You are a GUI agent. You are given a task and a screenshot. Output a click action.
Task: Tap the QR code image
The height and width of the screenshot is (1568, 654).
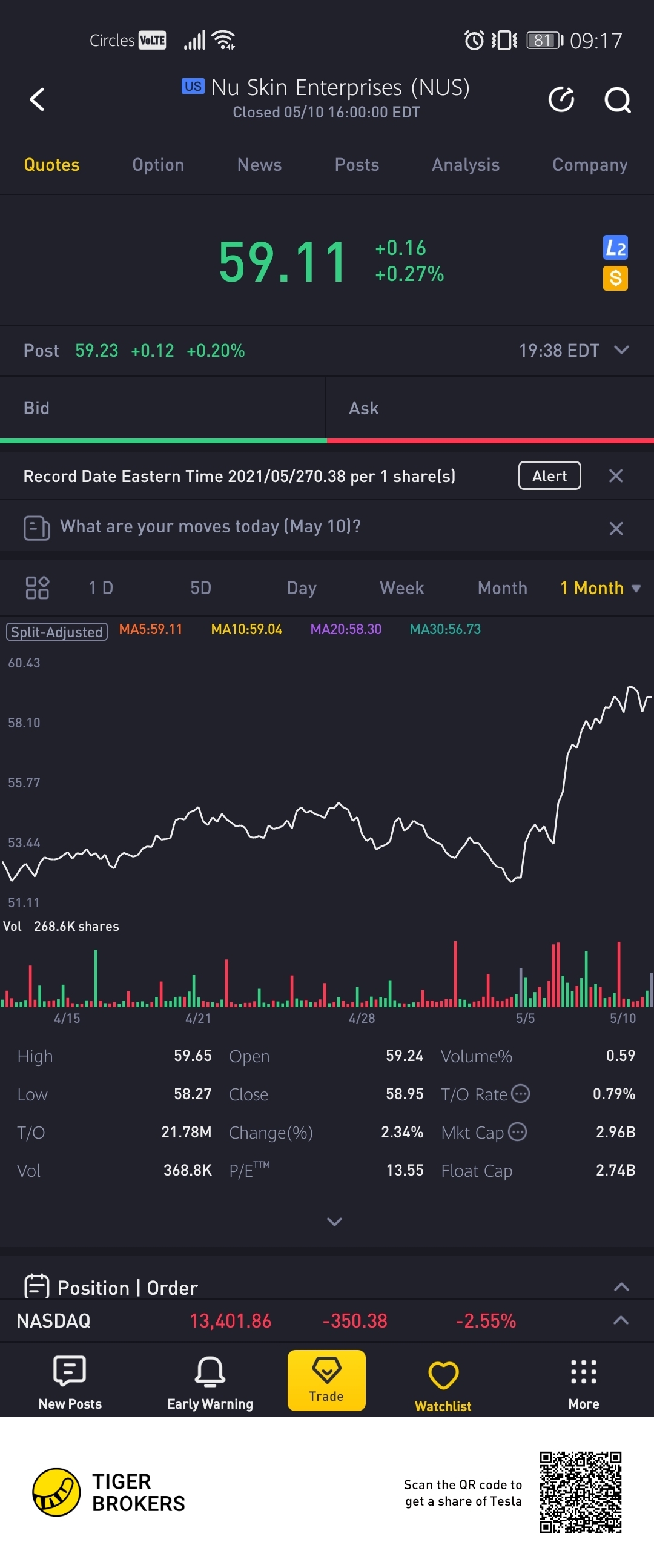(580, 1492)
